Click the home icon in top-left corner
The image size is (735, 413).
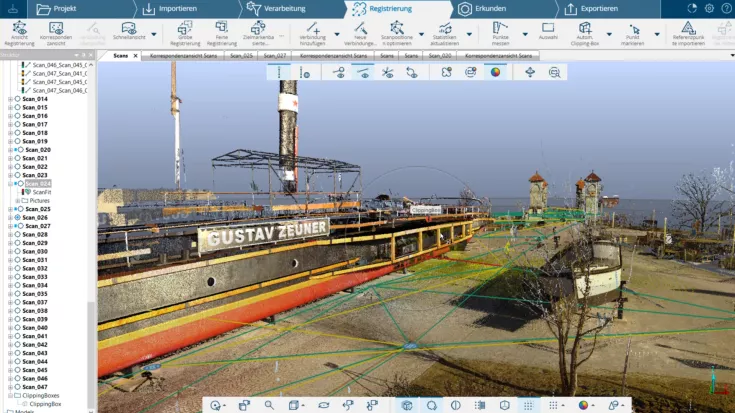13,8
